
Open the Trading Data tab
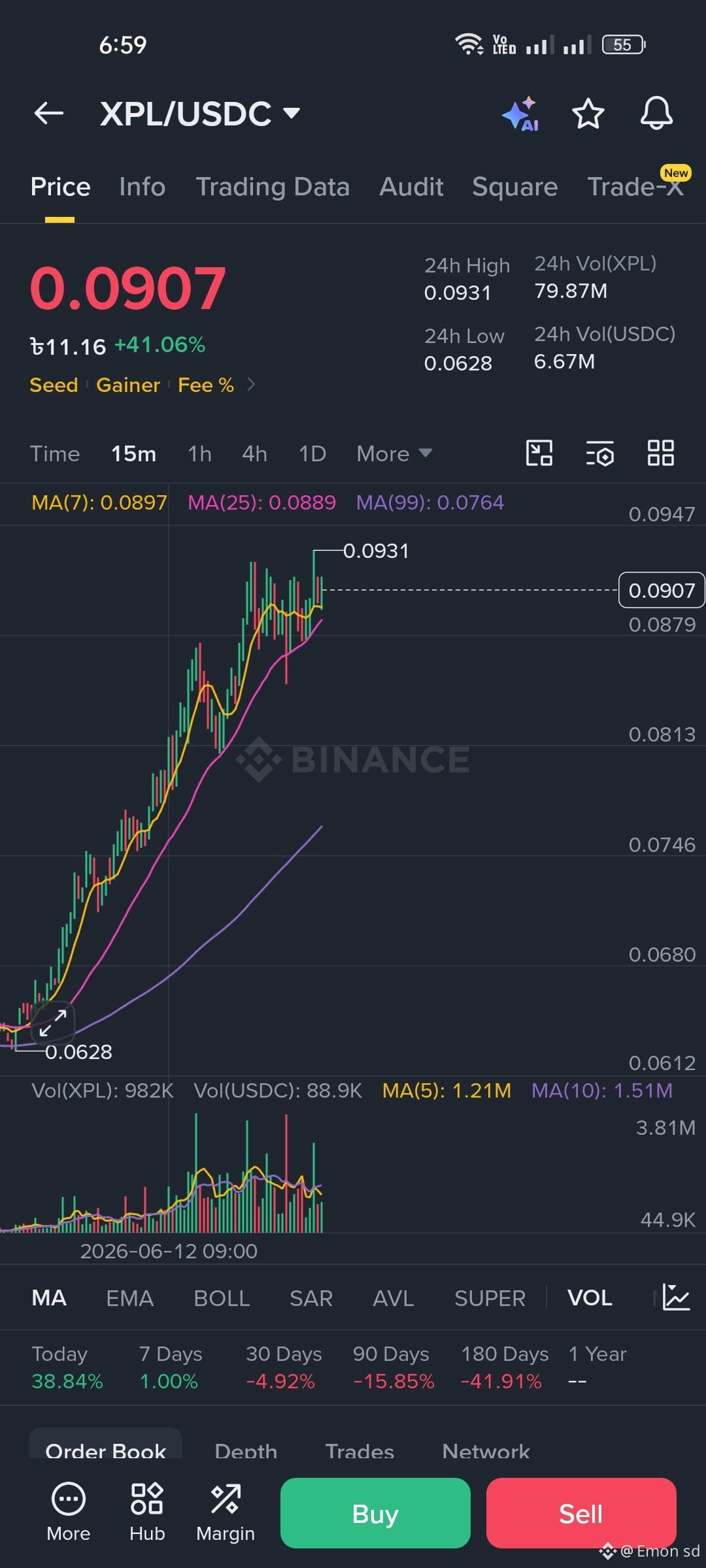click(x=273, y=187)
